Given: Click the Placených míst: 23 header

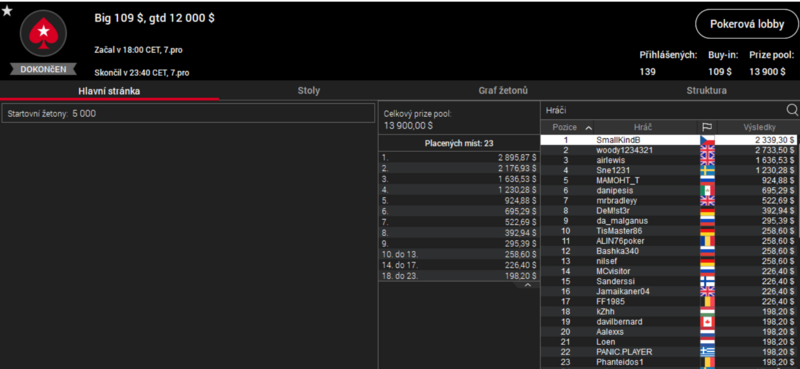Looking at the screenshot, I should tap(459, 143).
